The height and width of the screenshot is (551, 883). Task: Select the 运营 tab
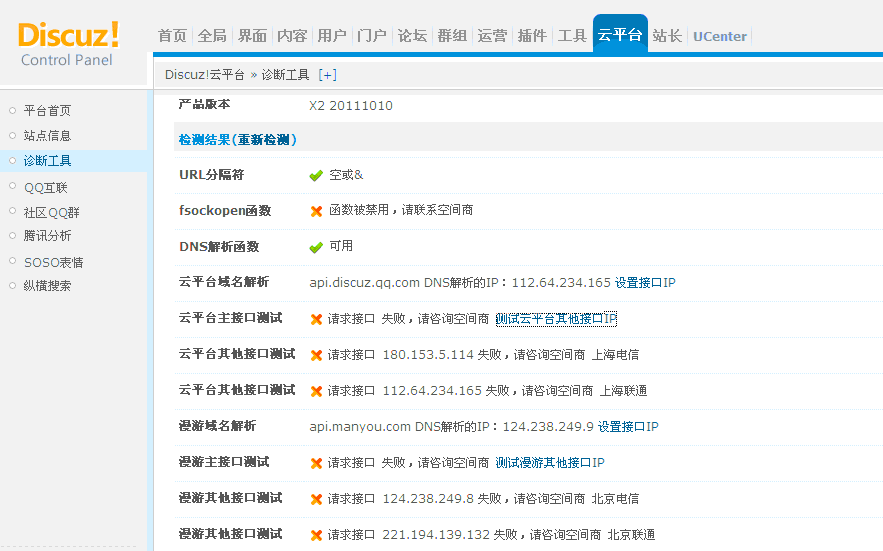tap(492, 36)
